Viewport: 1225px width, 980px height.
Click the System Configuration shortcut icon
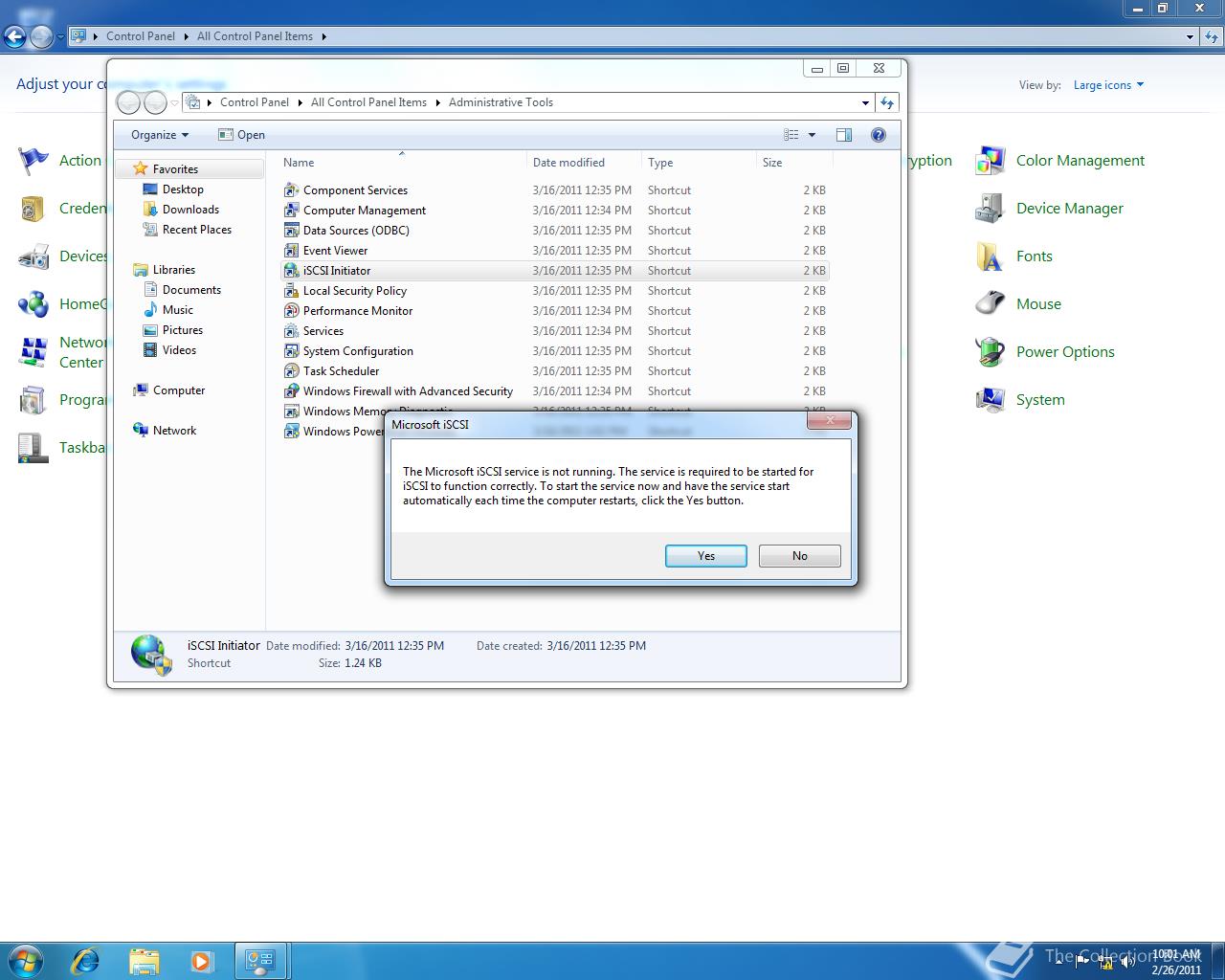click(291, 351)
